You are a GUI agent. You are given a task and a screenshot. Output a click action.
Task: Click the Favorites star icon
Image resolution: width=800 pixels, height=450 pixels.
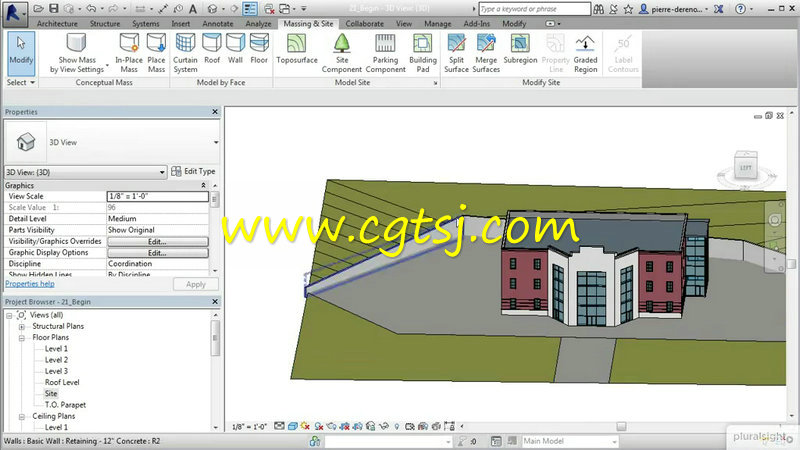(628, 9)
